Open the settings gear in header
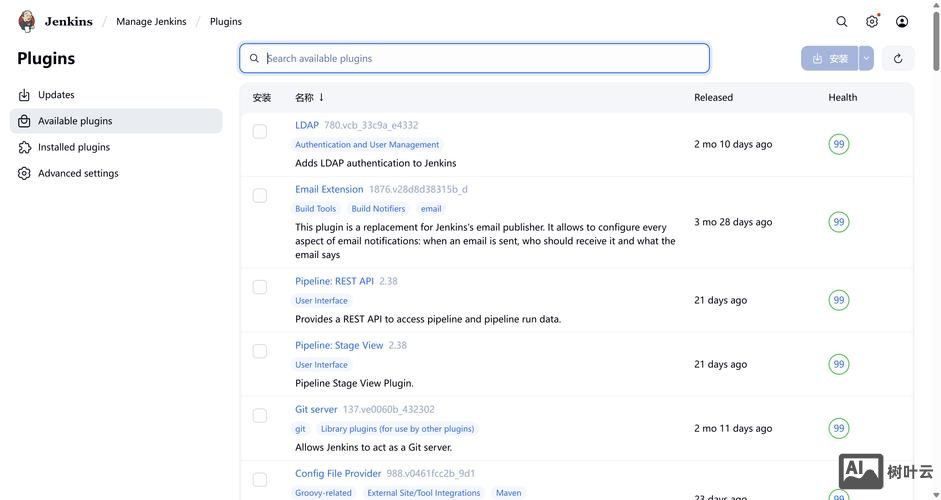This screenshot has width=941, height=500. pos(872,21)
